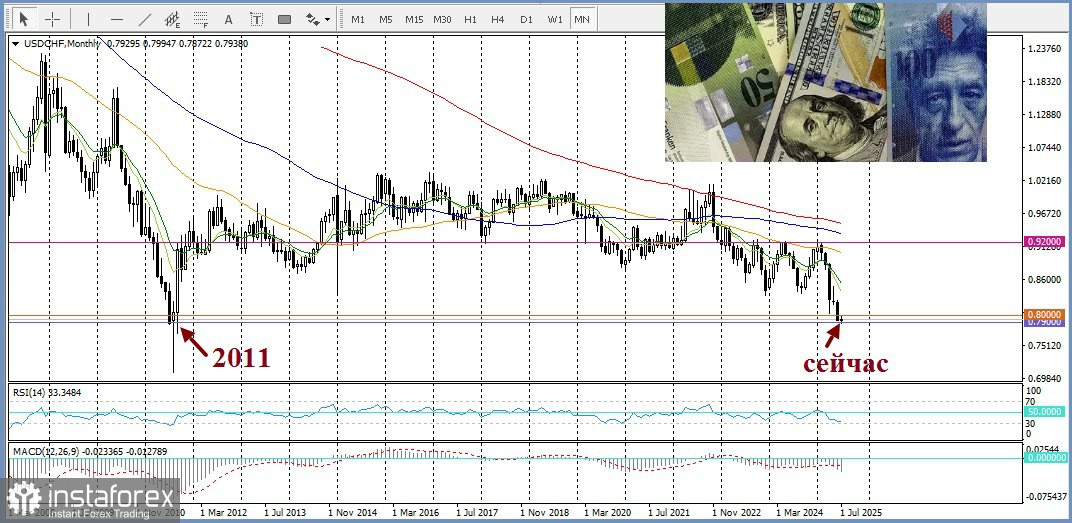The image size is (1072, 523).
Task: Select the text label tool
Action: [x=256, y=19]
